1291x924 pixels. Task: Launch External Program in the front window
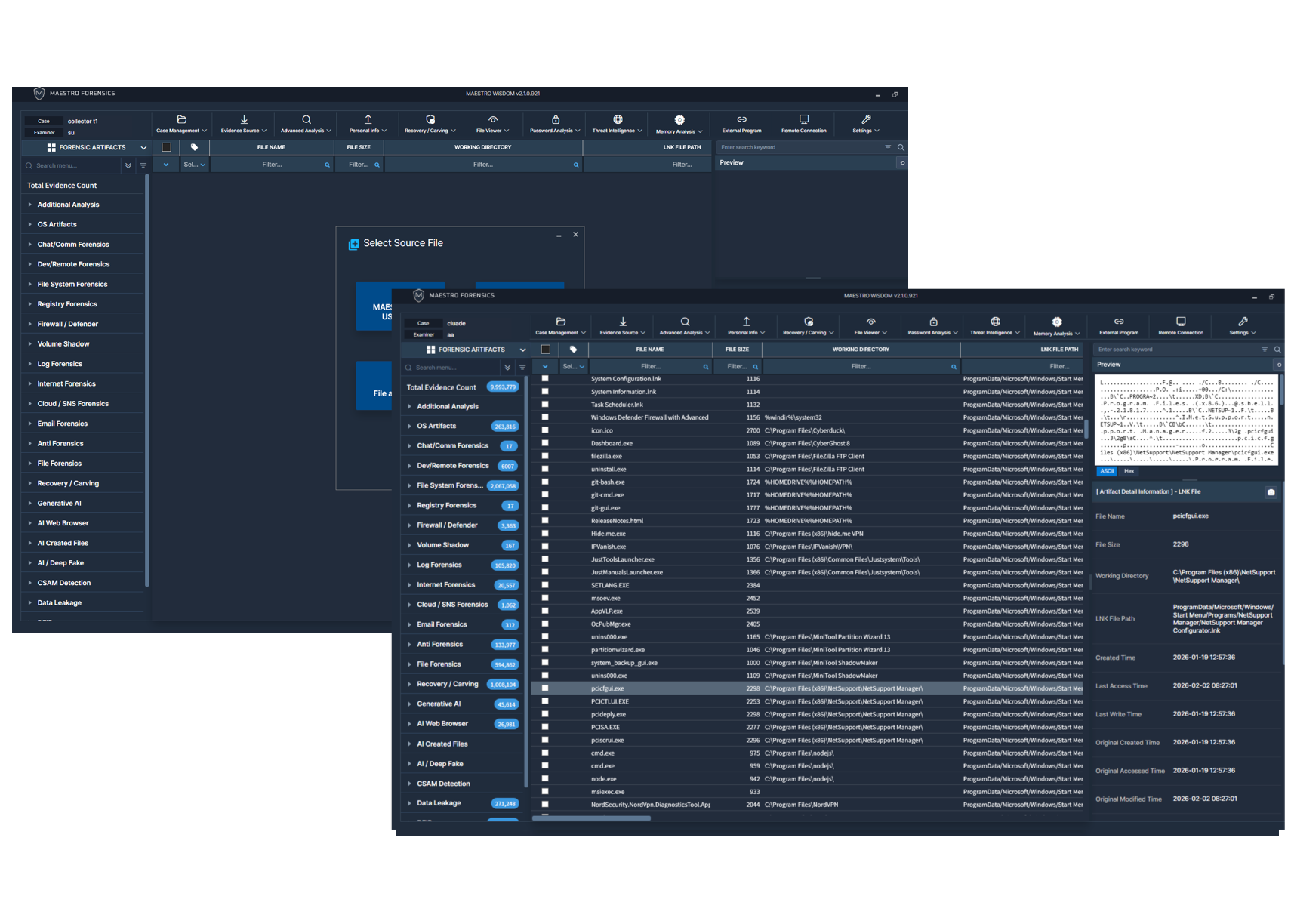tap(1119, 326)
